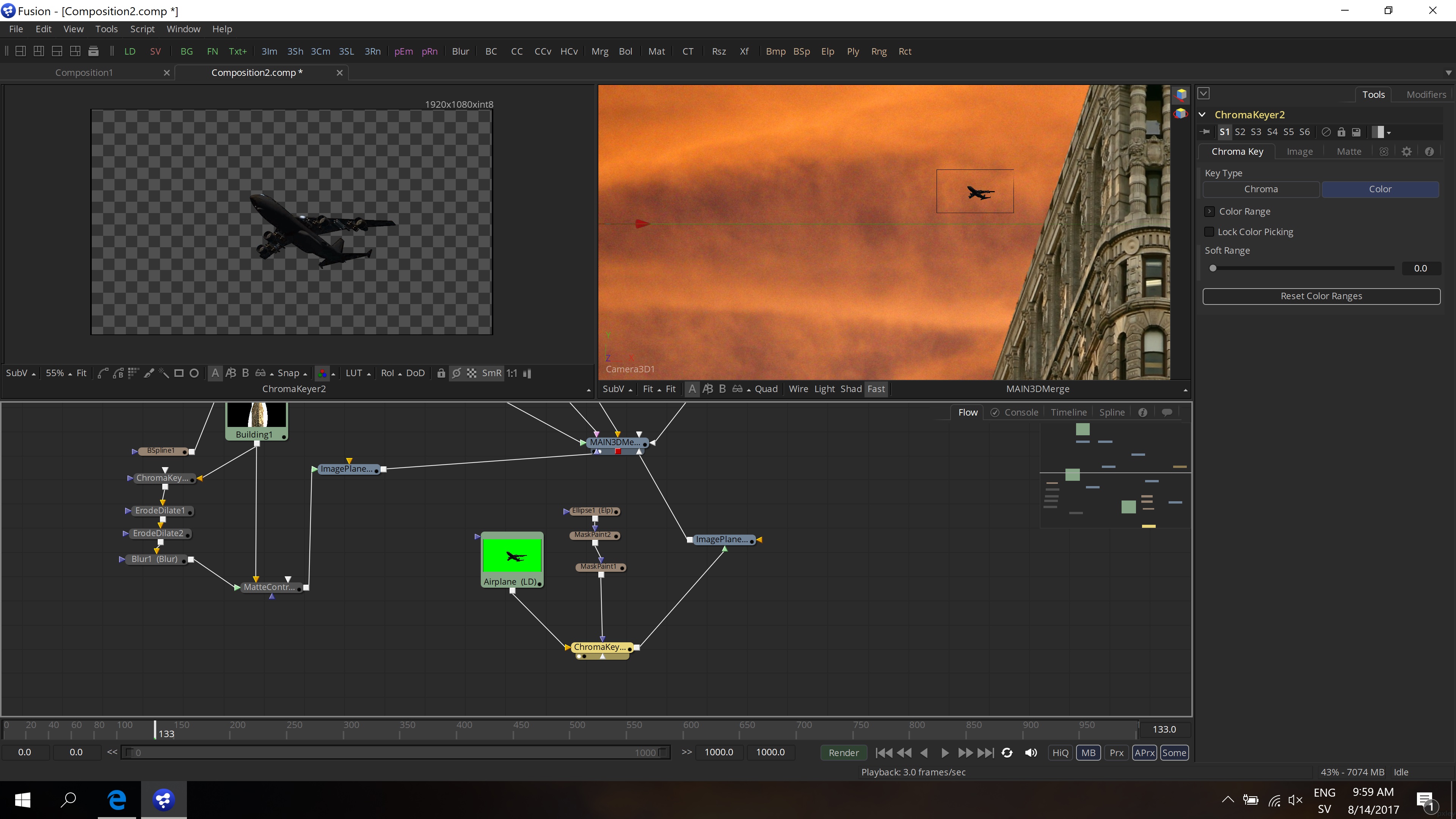The width and height of the screenshot is (1456, 819).
Task: Select the bitmap mask grid icon
Action: click(x=133, y=373)
